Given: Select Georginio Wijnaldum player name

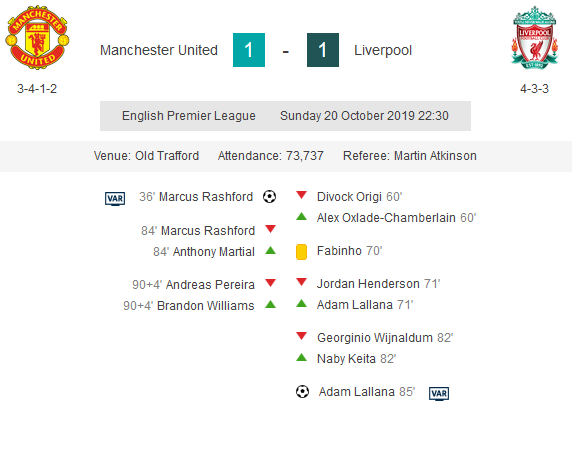Looking at the screenshot, I should (375, 337).
